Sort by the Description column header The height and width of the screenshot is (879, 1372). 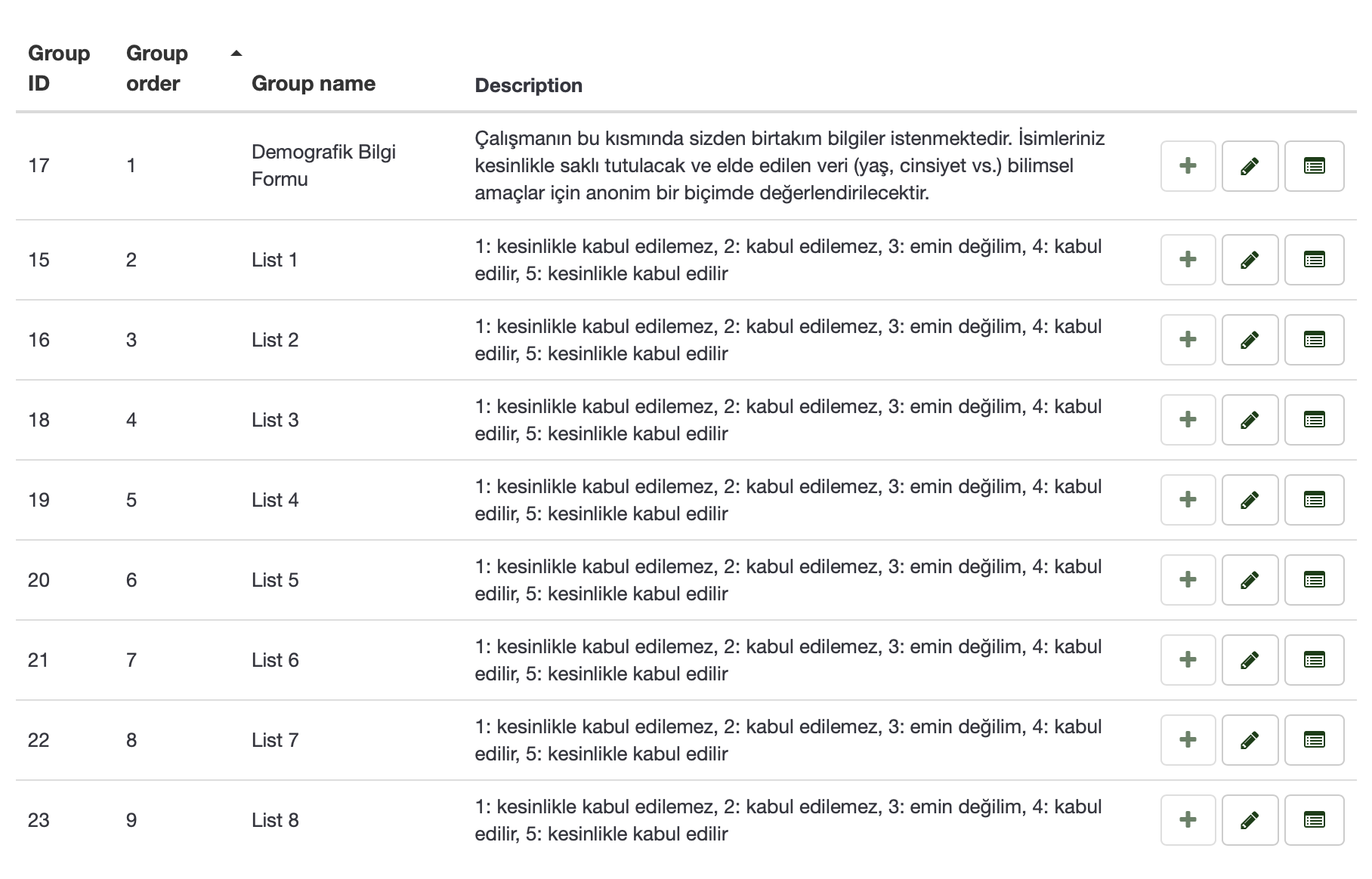tap(528, 85)
